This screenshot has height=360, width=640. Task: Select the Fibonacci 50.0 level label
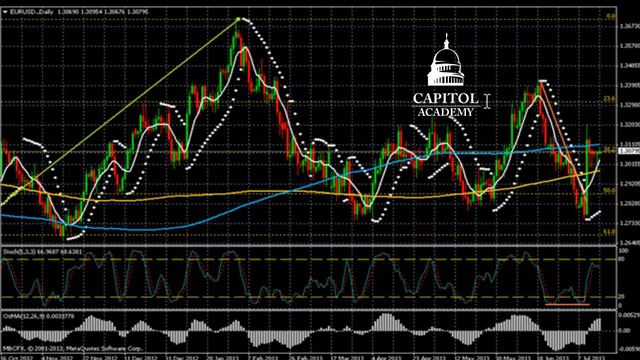tap(609, 191)
